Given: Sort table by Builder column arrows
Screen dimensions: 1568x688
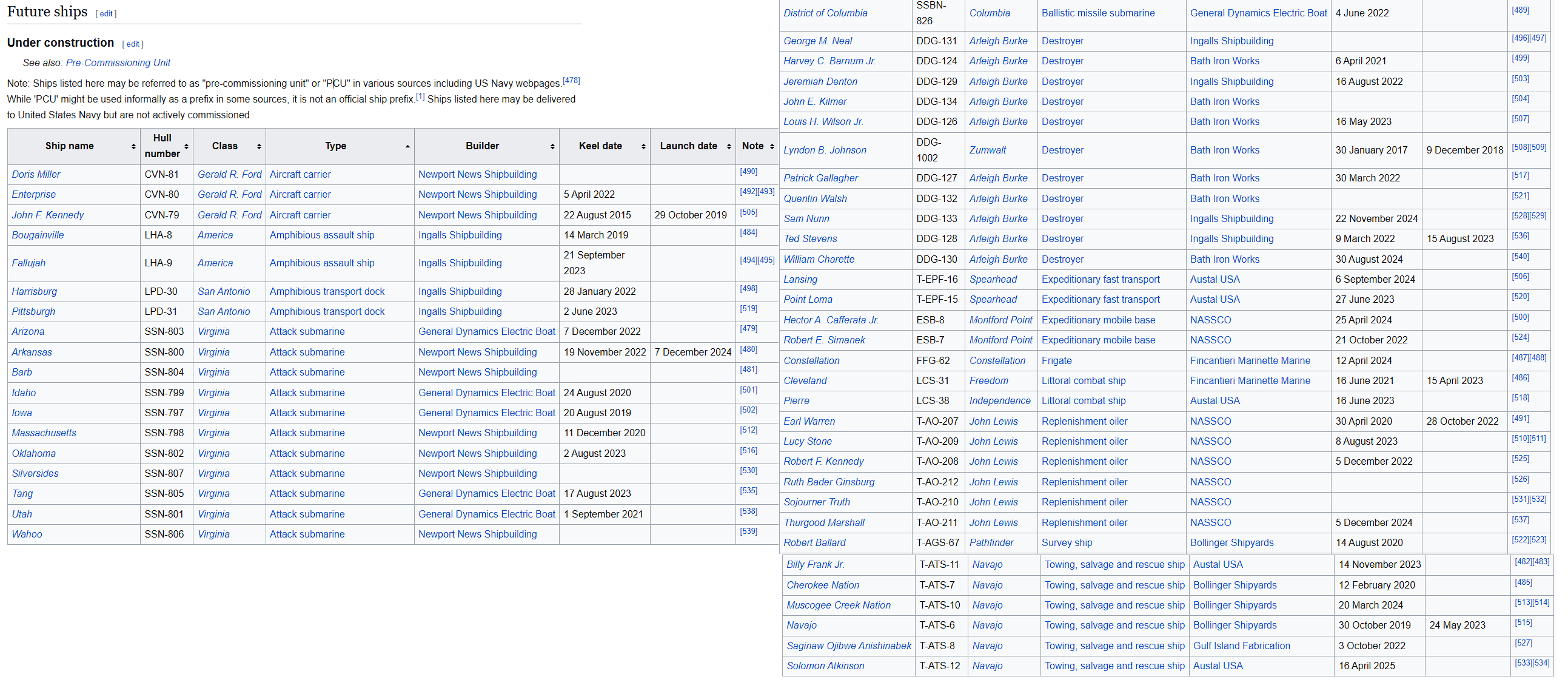Looking at the screenshot, I should click(552, 147).
